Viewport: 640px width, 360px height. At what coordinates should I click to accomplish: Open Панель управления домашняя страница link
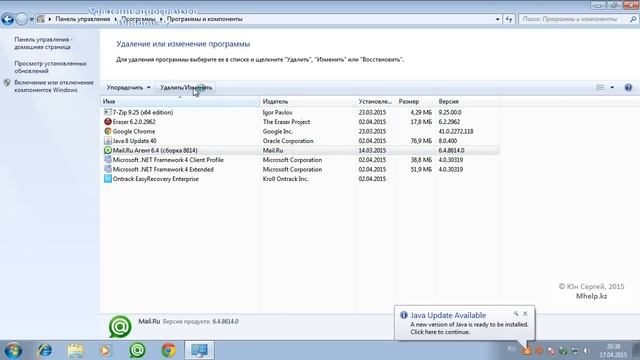[x=43, y=43]
